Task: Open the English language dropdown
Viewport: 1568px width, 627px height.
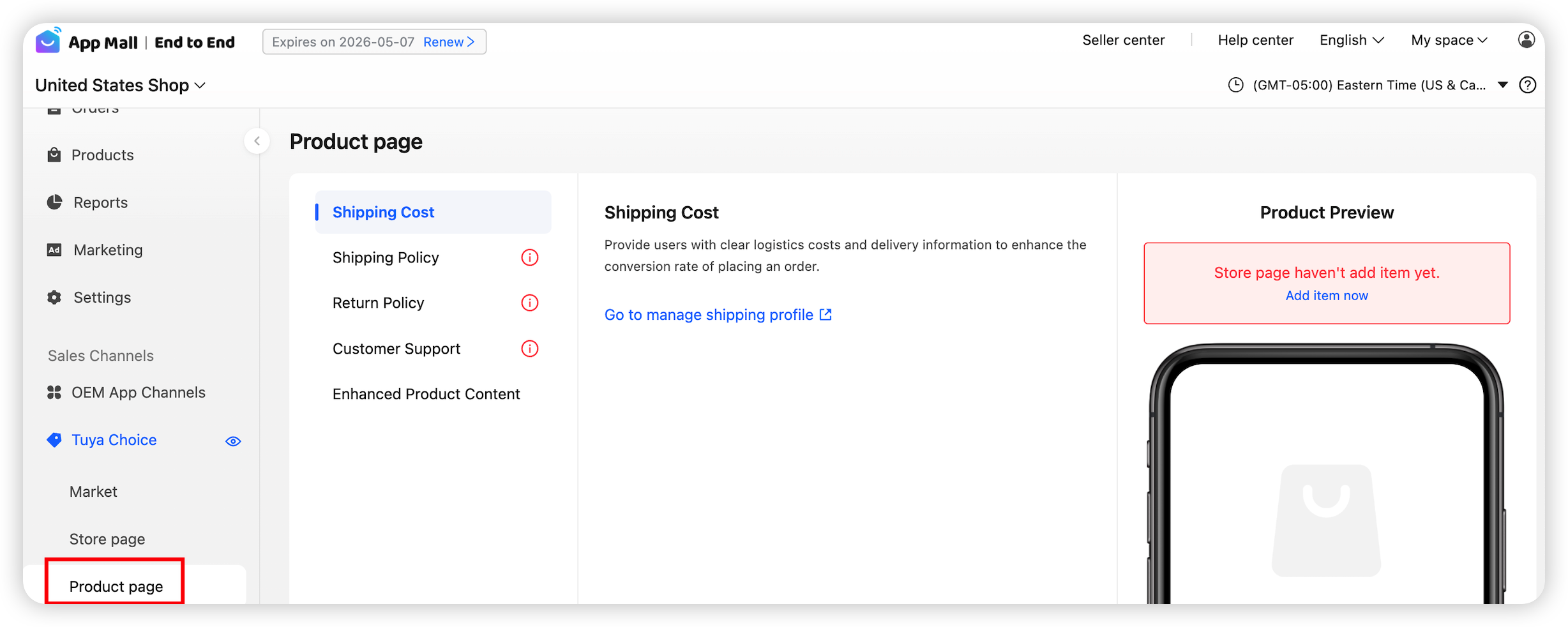Action: click(x=1352, y=40)
